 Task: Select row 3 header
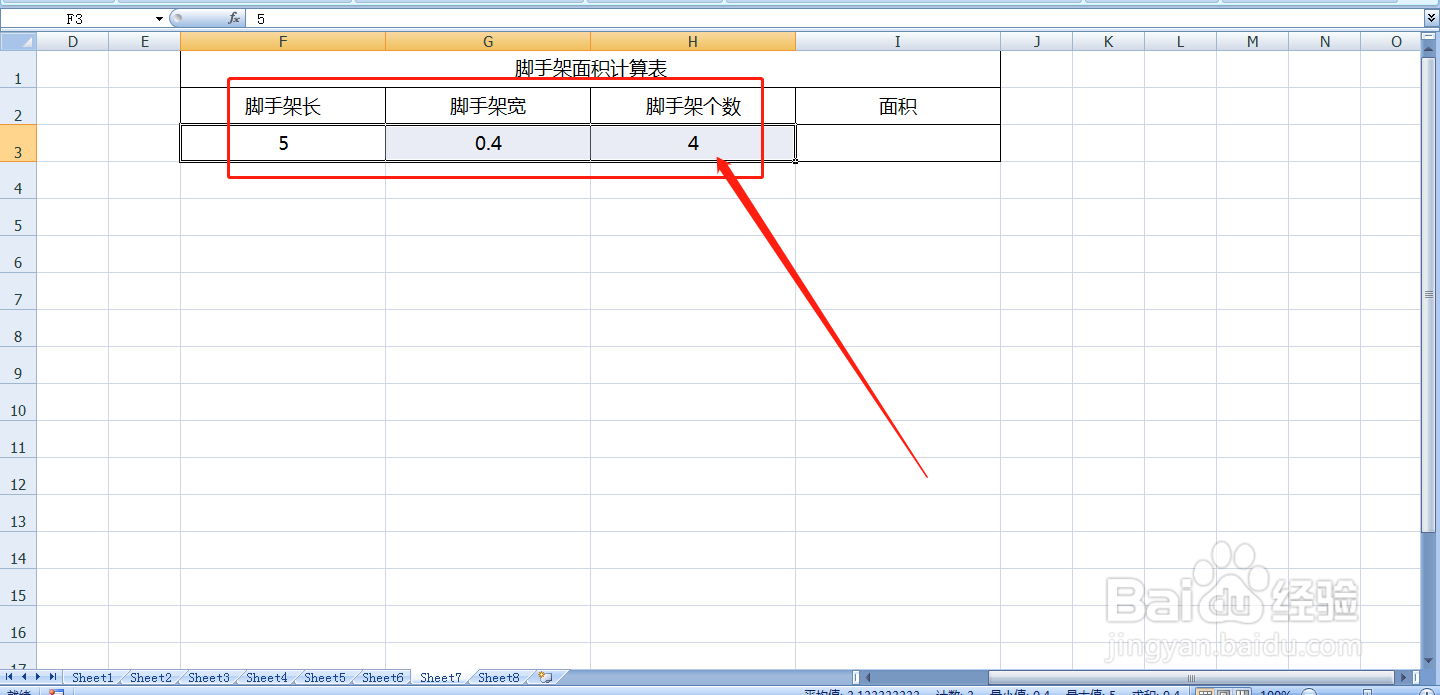point(18,143)
